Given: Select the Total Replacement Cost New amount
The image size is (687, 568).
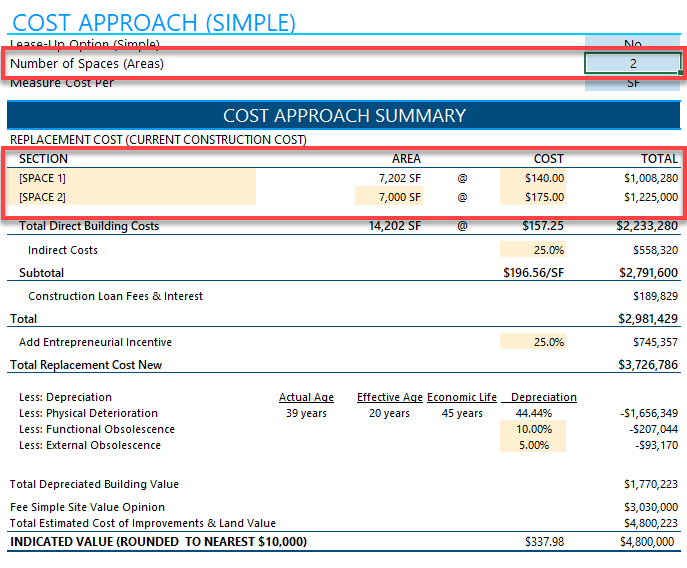Looking at the screenshot, I should point(648,365).
